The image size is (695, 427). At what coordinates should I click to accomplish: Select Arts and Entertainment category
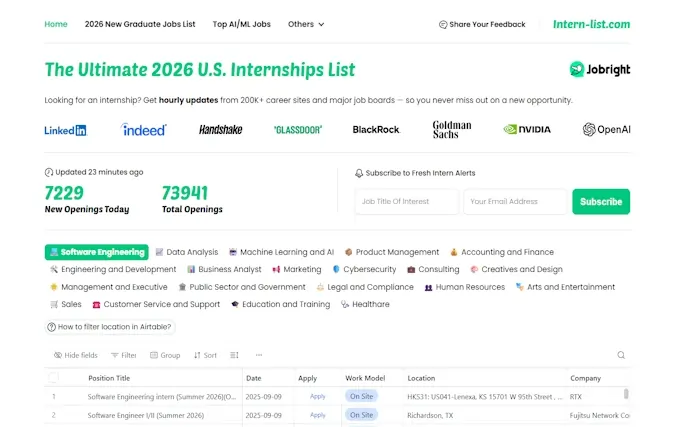click(565, 287)
